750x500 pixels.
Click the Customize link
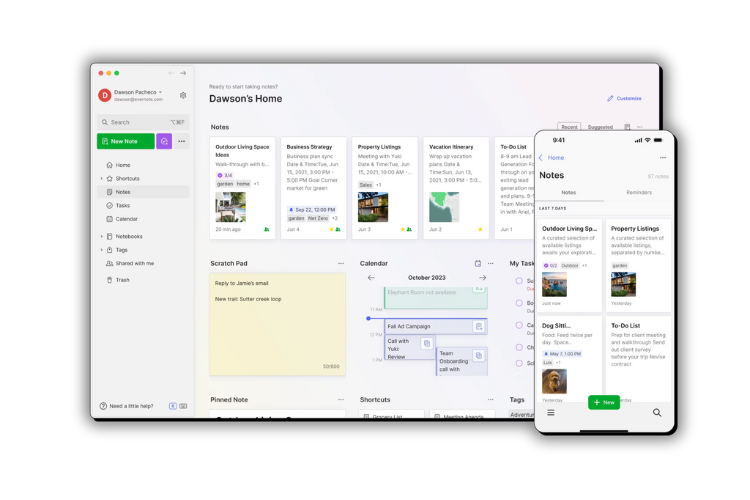(624, 98)
